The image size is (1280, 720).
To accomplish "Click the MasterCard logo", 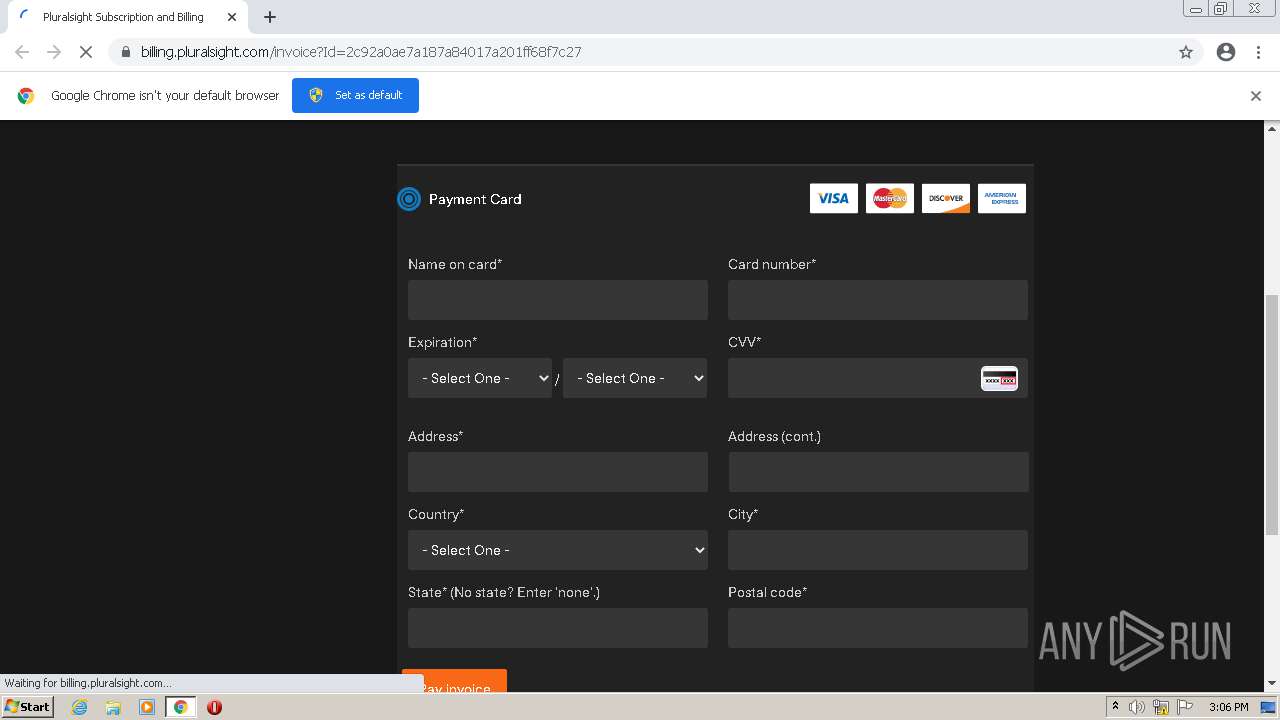I will tap(890, 198).
